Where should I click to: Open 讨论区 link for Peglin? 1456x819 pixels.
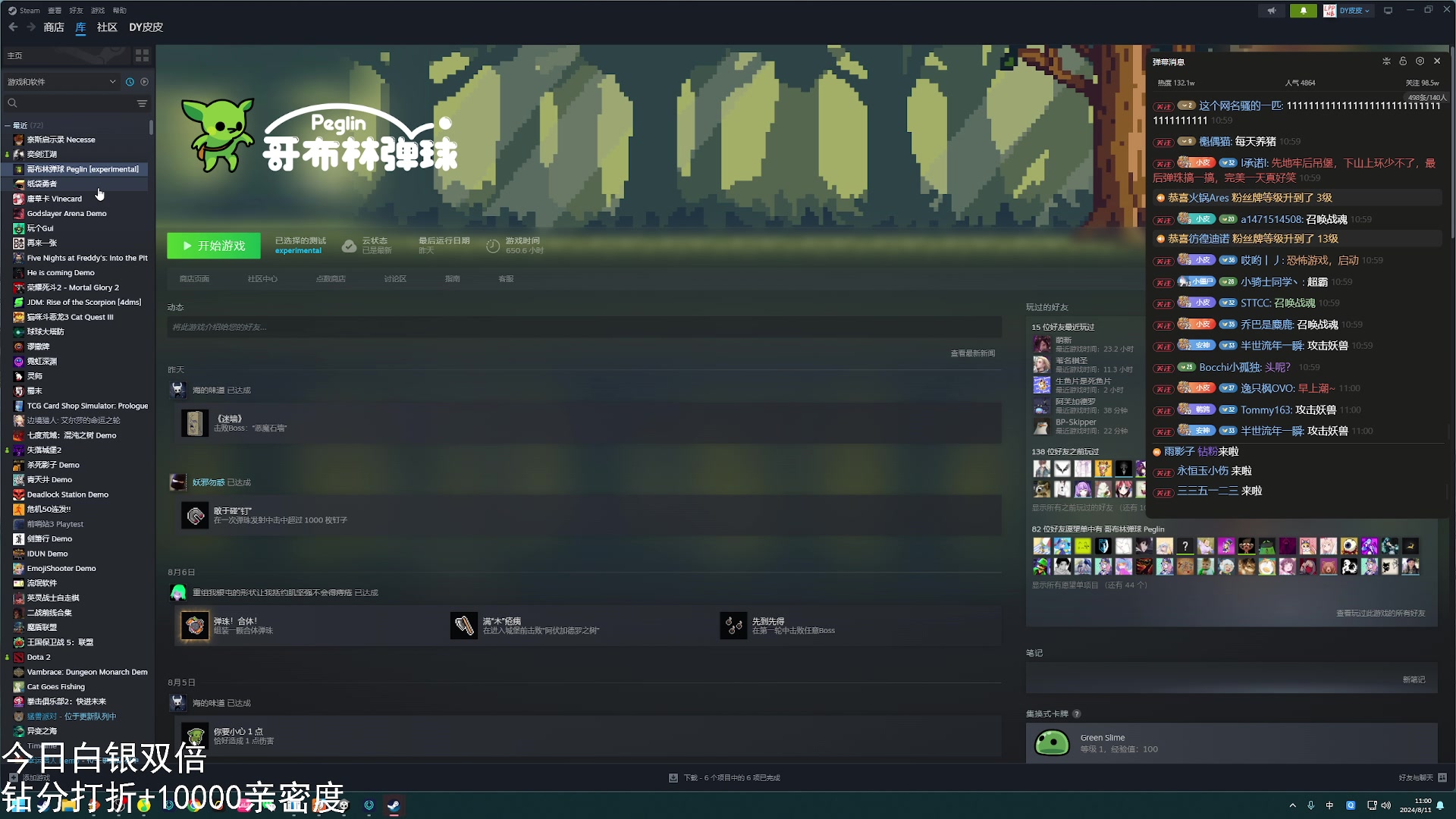point(394,279)
